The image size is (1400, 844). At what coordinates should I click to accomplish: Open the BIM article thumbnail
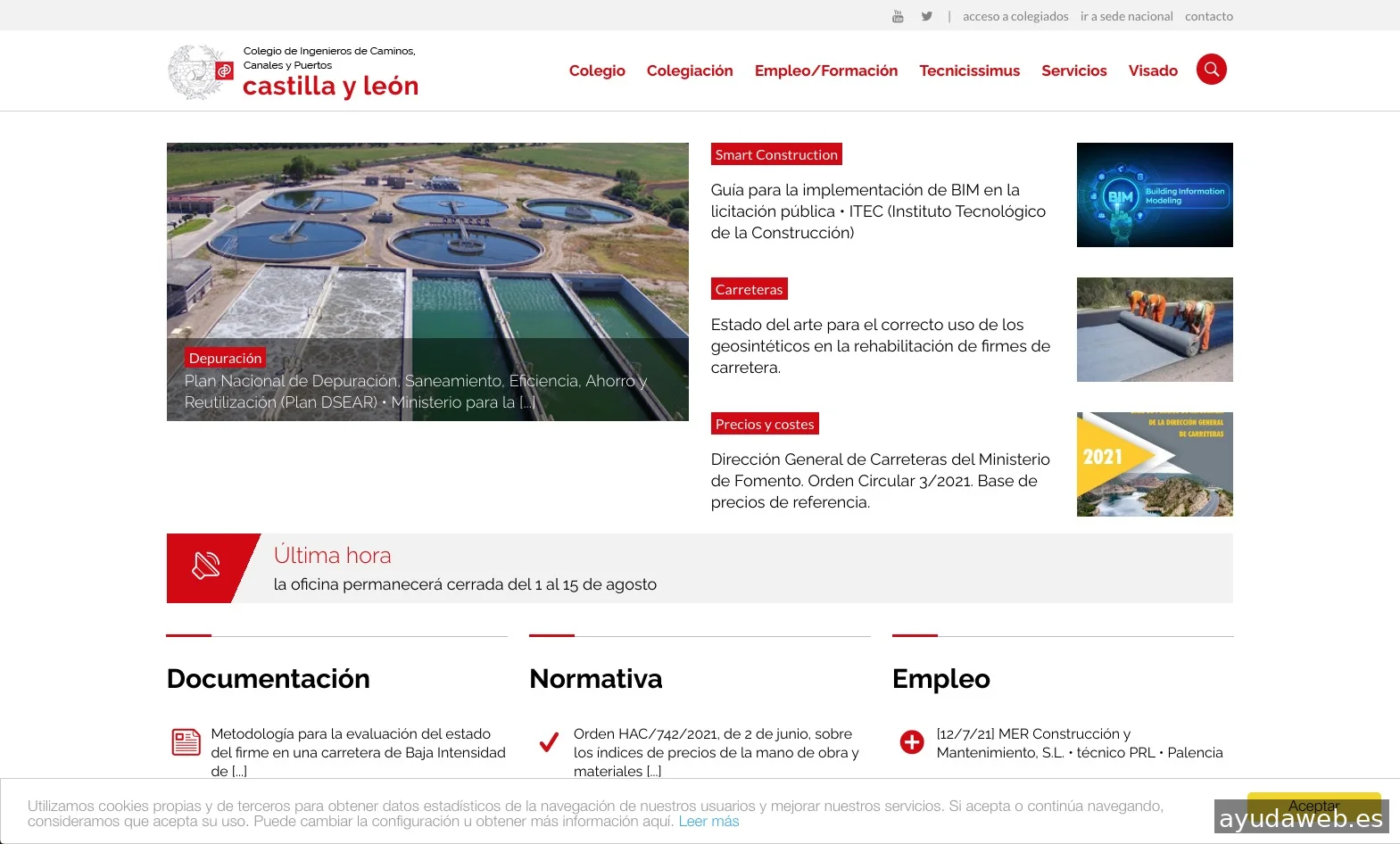(x=1155, y=194)
